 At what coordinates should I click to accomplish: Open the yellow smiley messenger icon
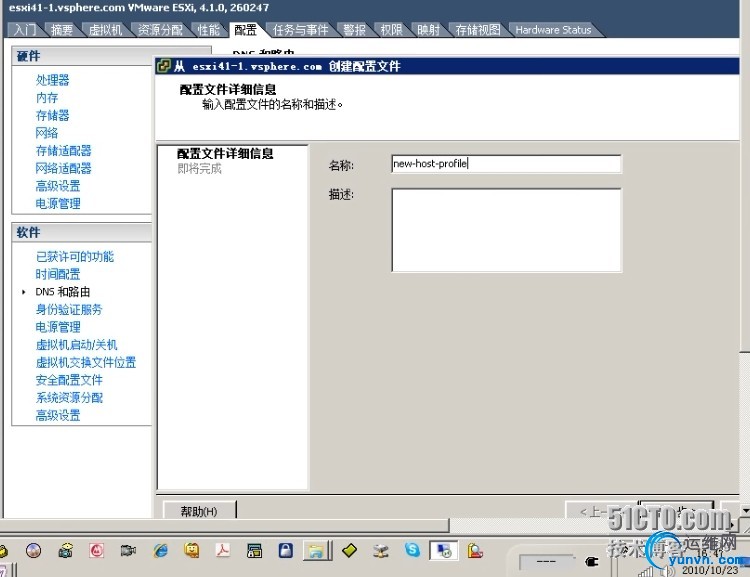[x=191, y=551]
